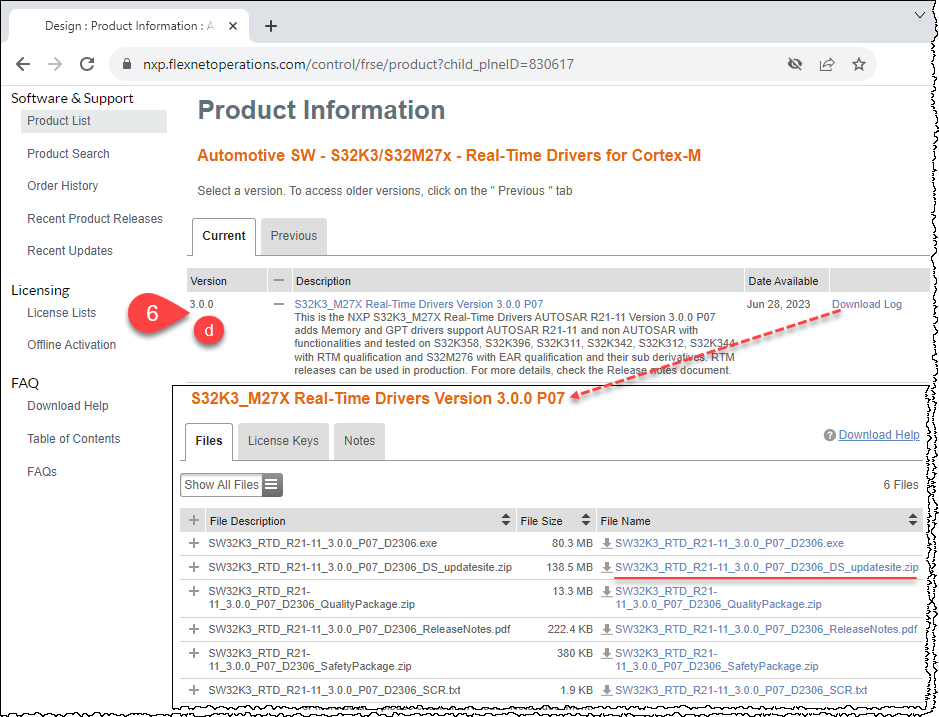Open Download Help link beside the tabs

879,435
